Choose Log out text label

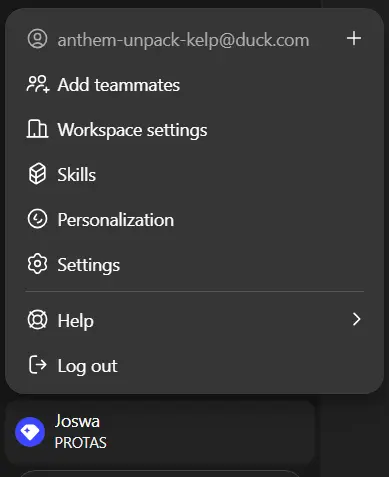pyautogui.click(x=88, y=366)
